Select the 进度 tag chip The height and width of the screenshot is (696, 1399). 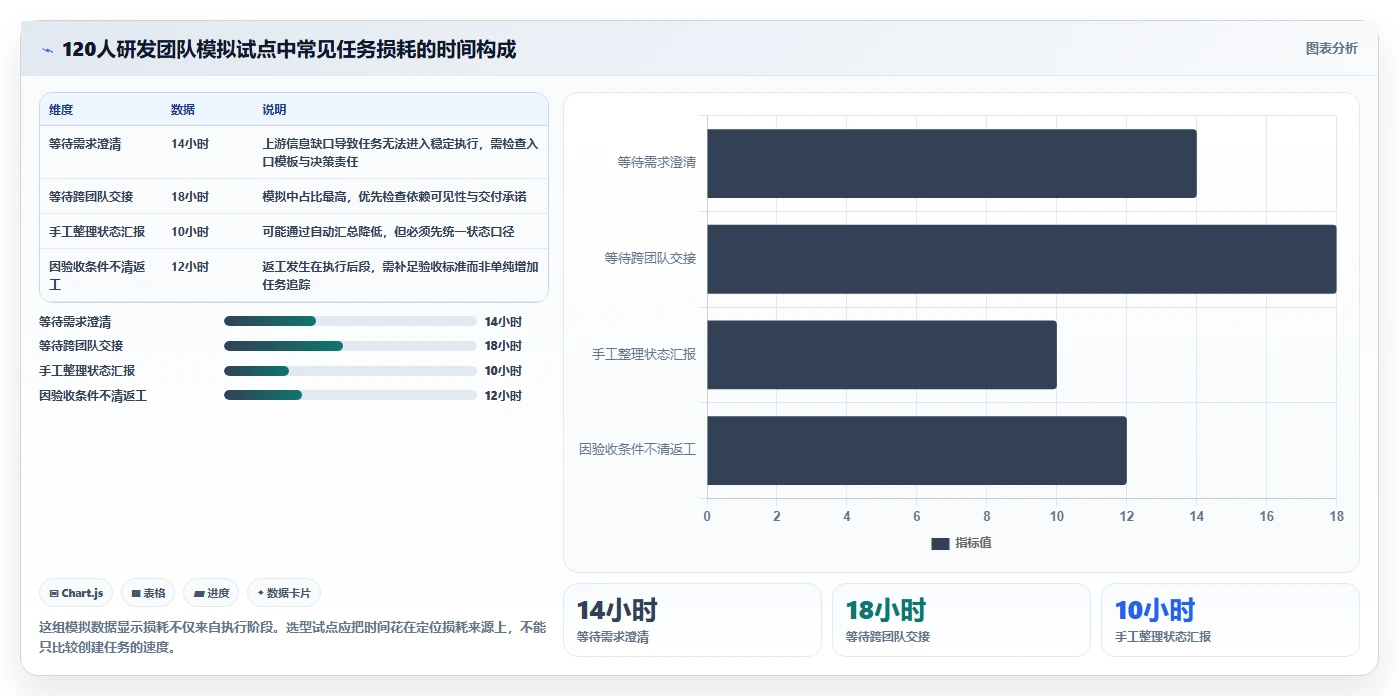pyautogui.click(x=211, y=593)
